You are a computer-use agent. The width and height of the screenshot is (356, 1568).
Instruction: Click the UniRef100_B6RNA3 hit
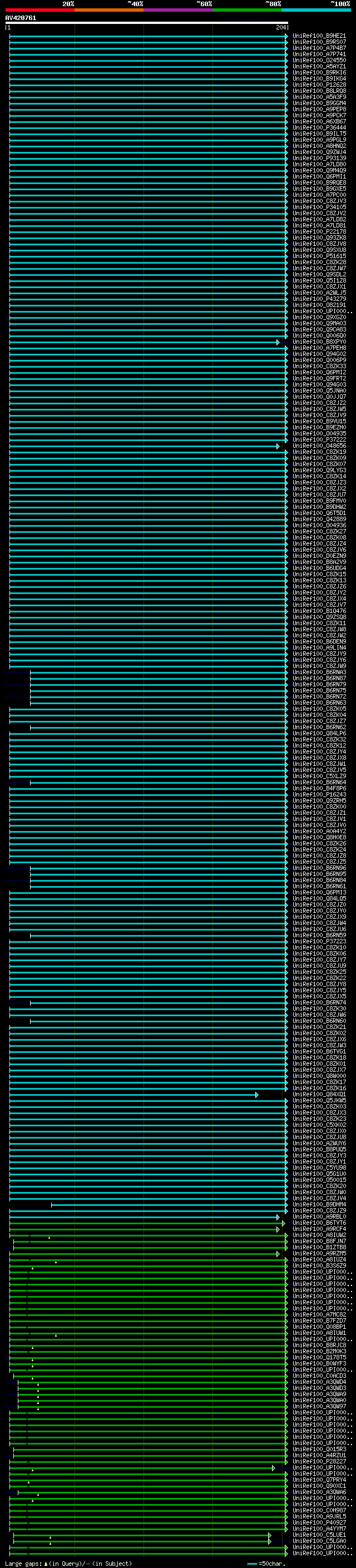(319, 672)
